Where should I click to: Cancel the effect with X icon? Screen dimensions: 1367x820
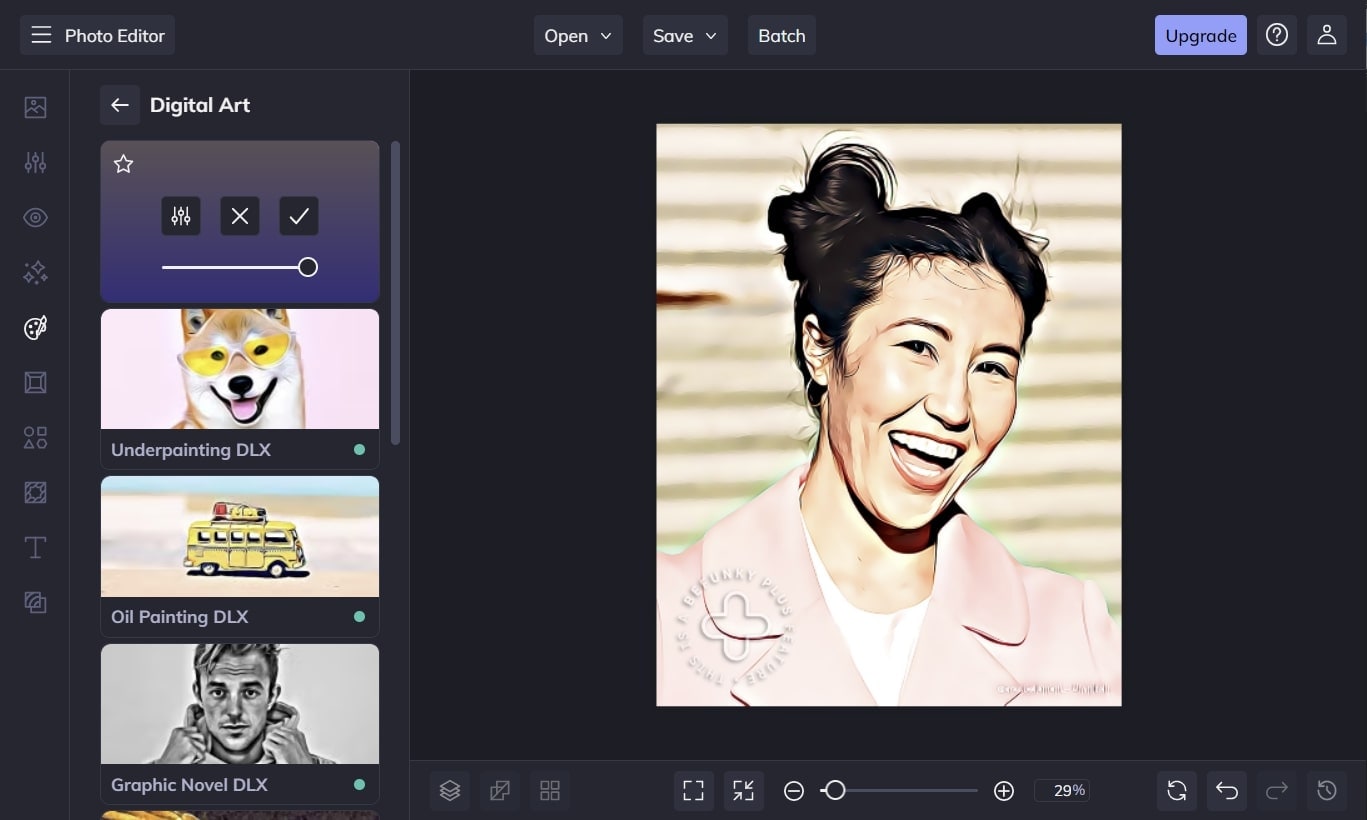point(240,216)
